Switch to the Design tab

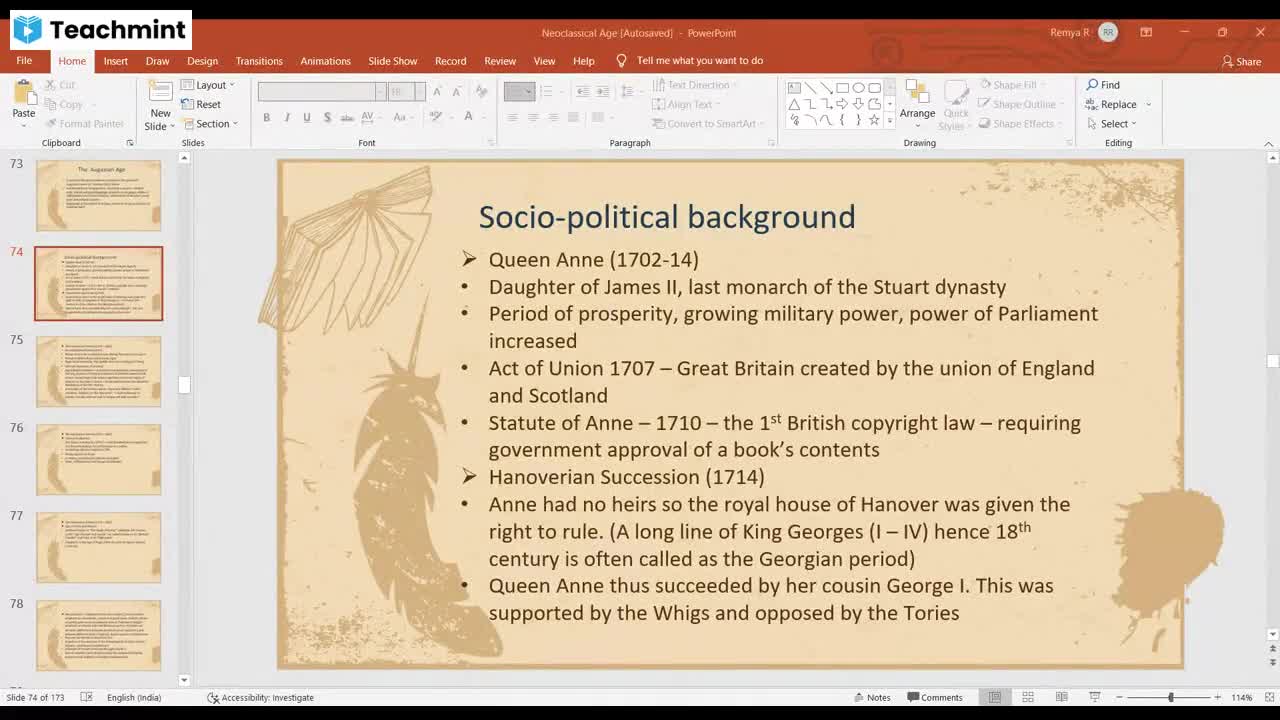[202, 61]
